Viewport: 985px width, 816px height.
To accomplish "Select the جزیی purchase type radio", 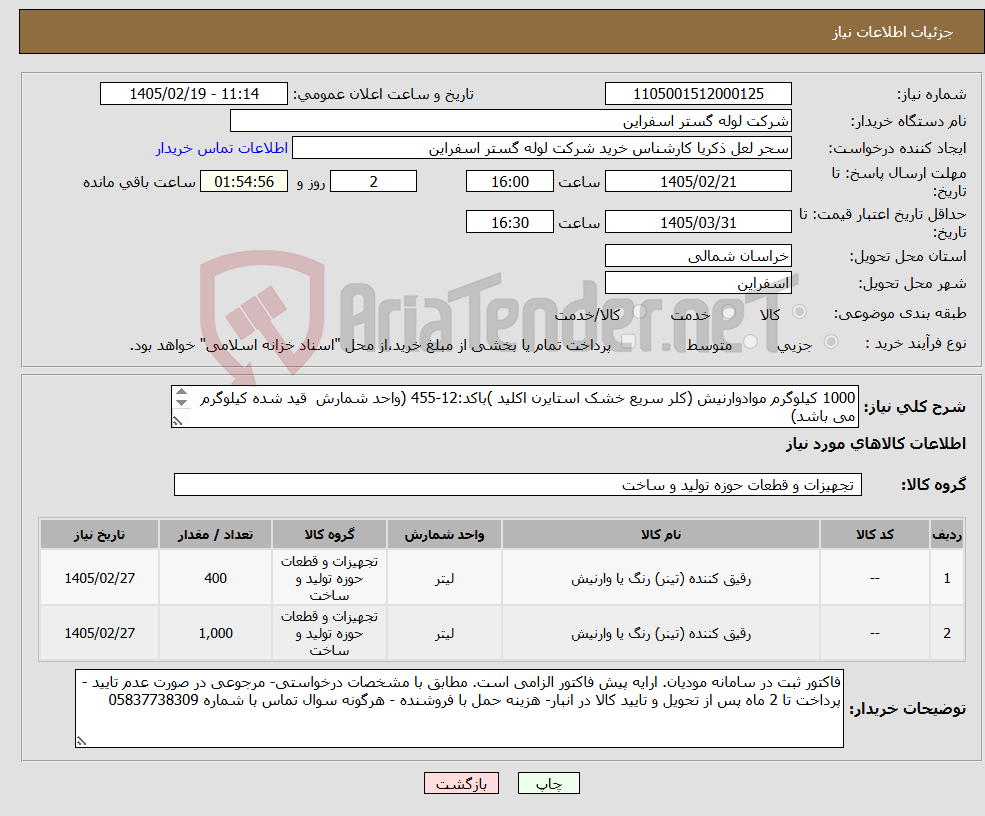I will (x=830, y=342).
